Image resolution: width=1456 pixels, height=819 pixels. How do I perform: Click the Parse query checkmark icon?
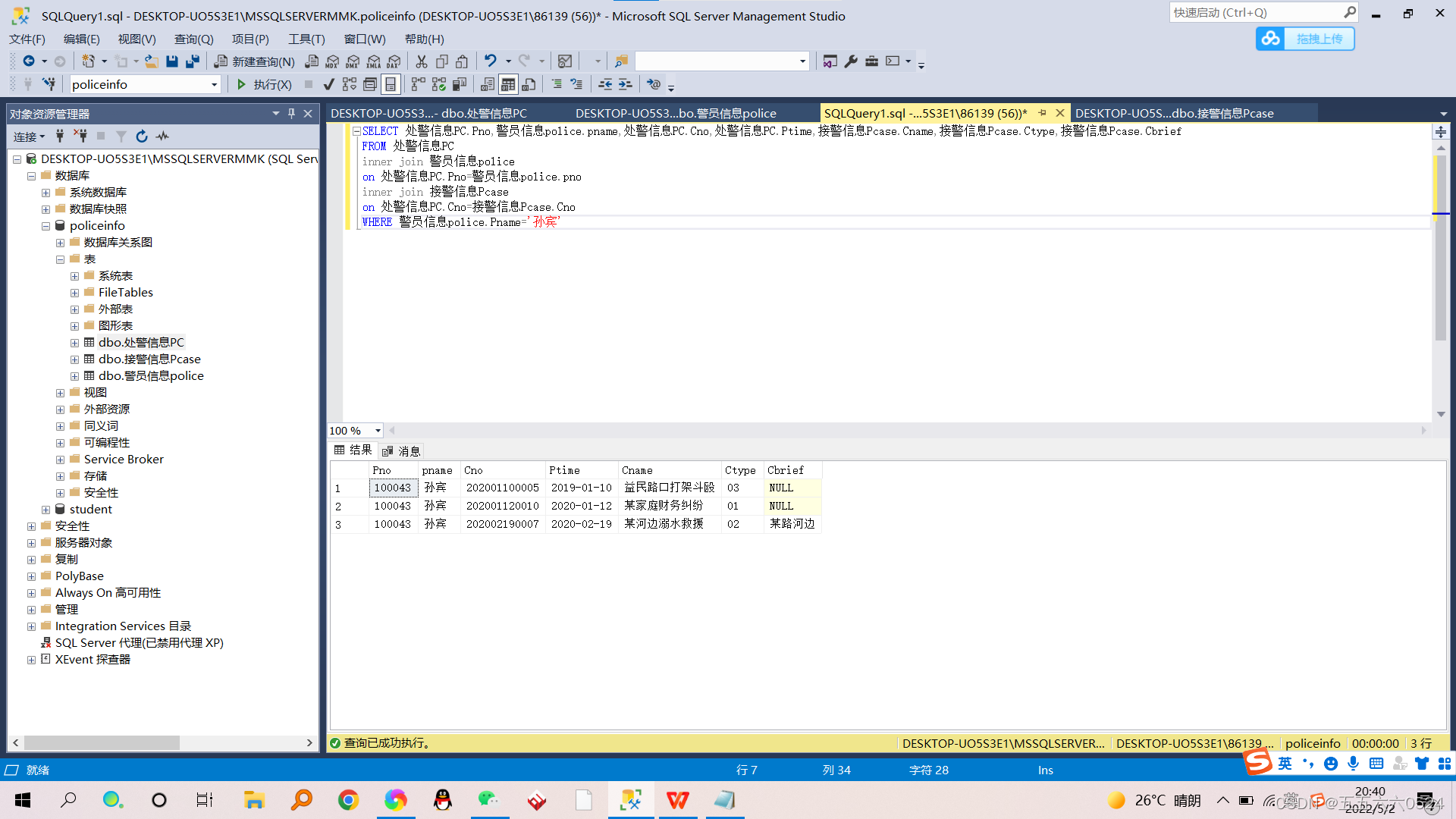pyautogui.click(x=328, y=84)
